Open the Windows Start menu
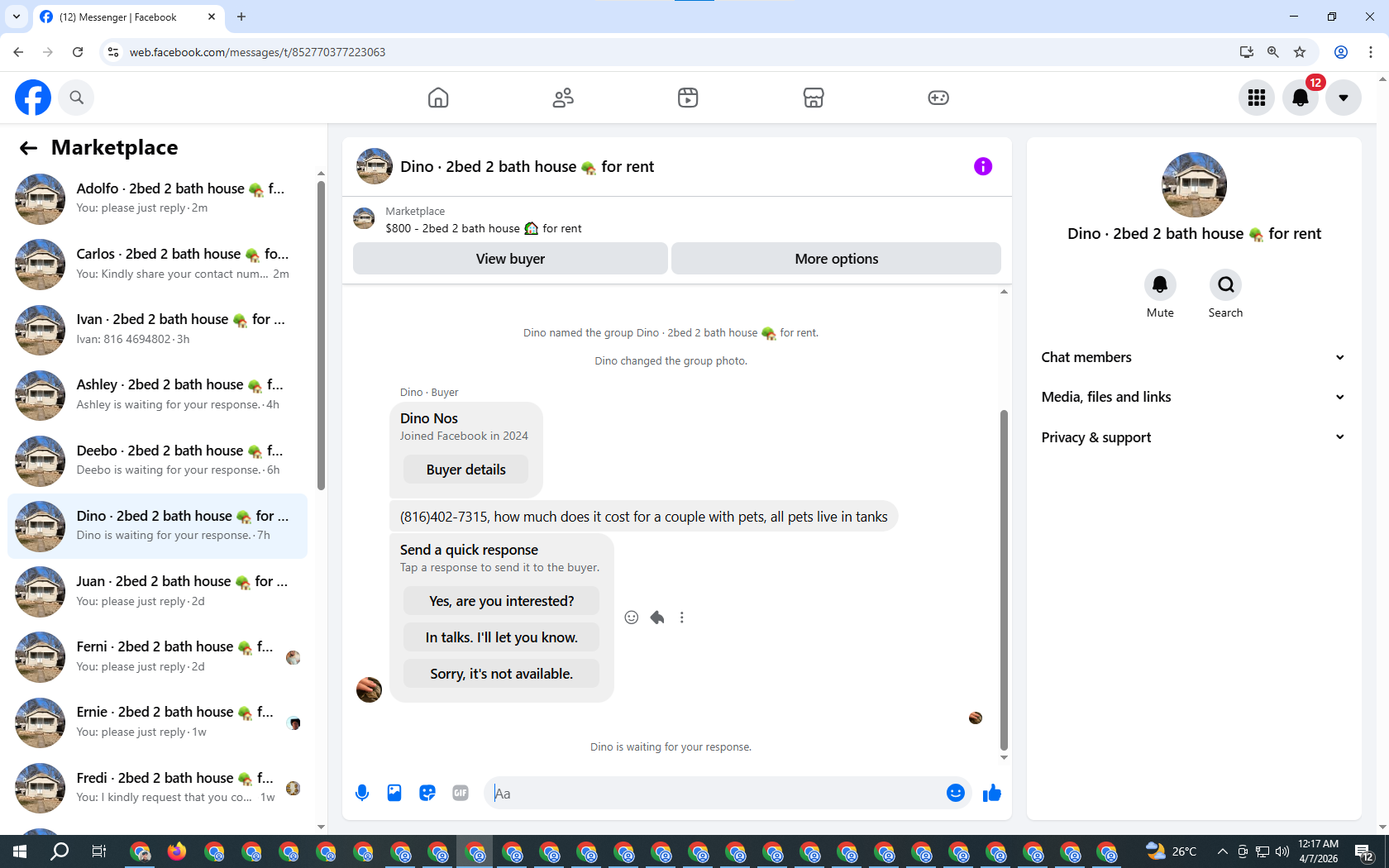This screenshot has height=868, width=1389. 20,851
